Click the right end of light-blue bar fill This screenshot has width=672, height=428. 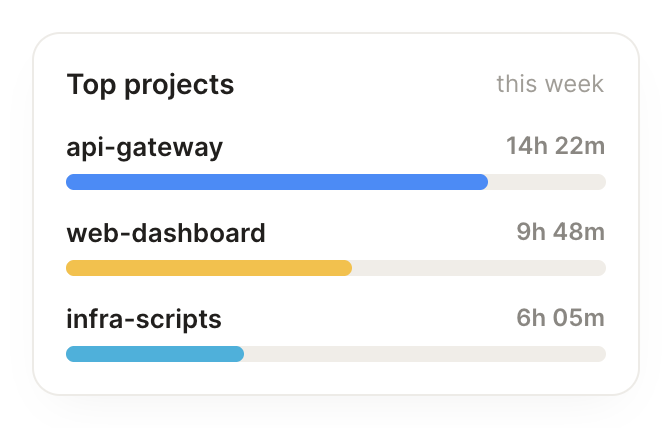240,354
